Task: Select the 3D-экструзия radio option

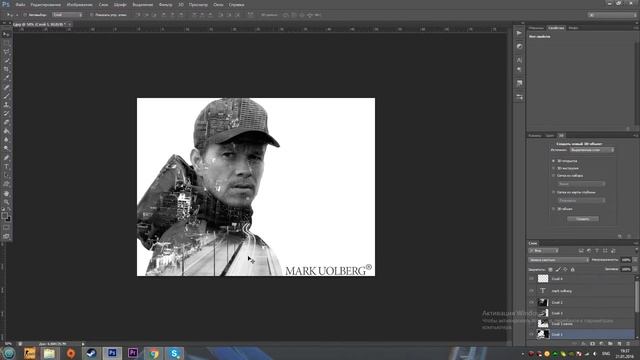Action: (x=554, y=168)
